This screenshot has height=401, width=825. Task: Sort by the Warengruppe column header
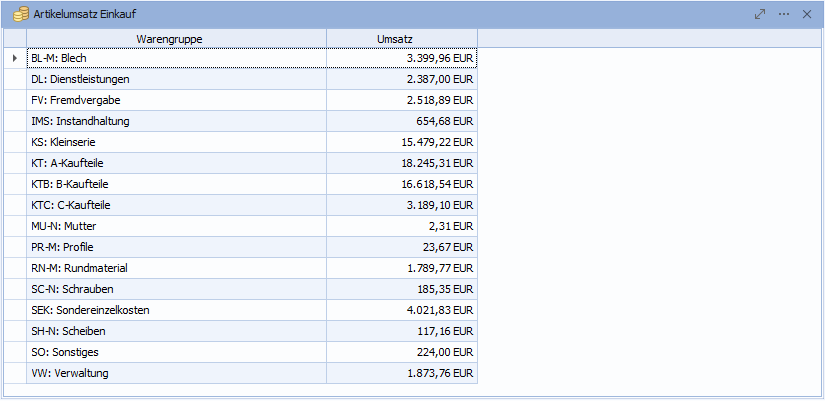tap(176, 38)
